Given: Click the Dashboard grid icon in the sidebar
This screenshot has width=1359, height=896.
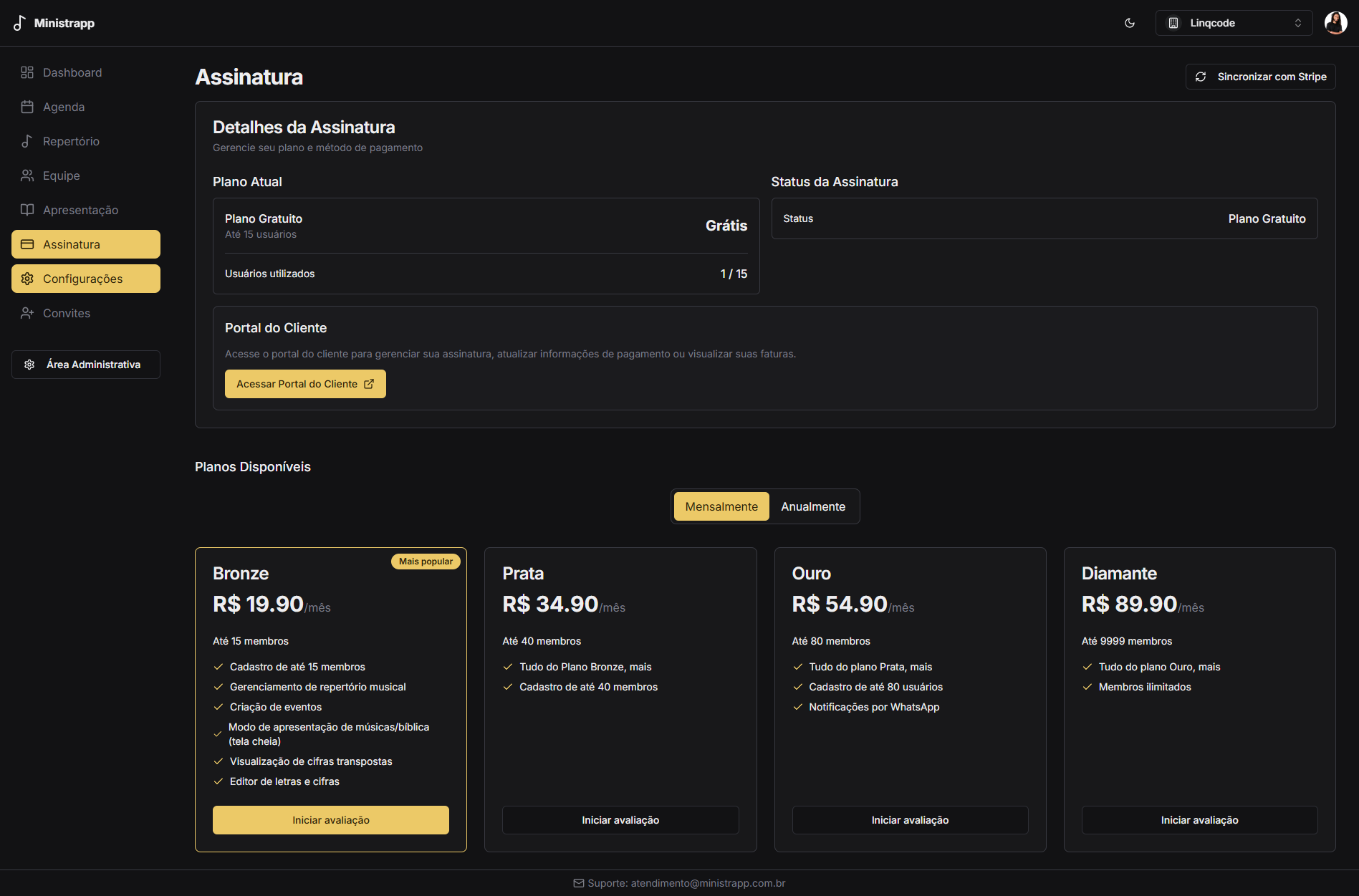Looking at the screenshot, I should (x=27, y=72).
